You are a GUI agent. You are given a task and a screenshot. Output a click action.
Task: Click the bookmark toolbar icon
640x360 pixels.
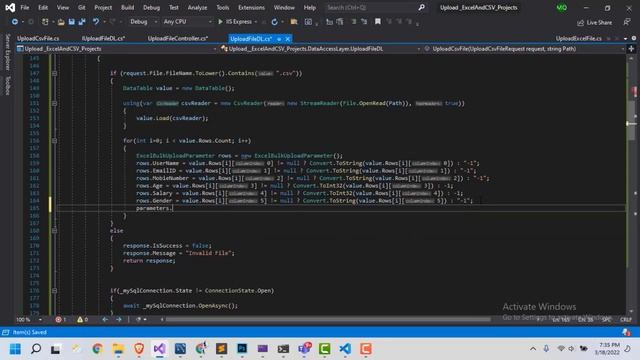point(378,22)
